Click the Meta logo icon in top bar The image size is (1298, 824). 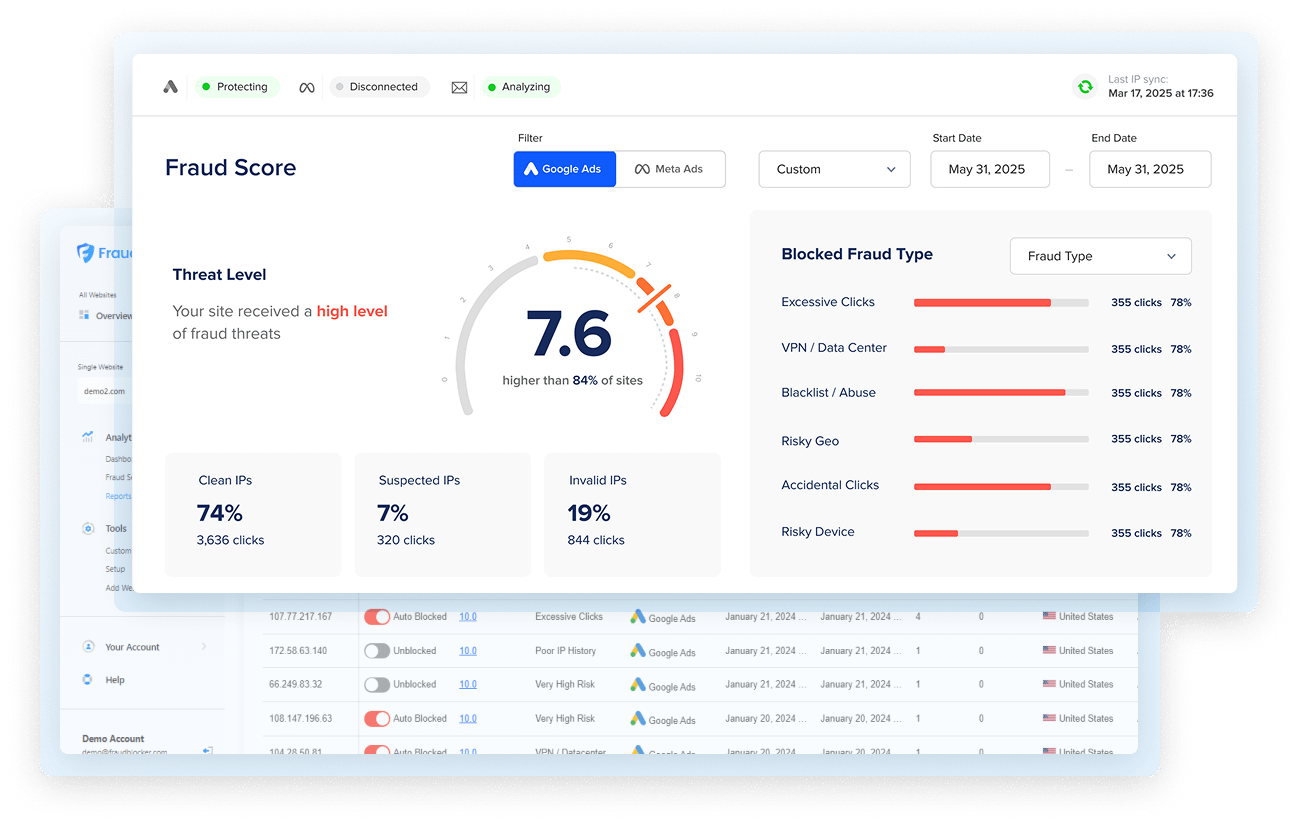coord(307,88)
